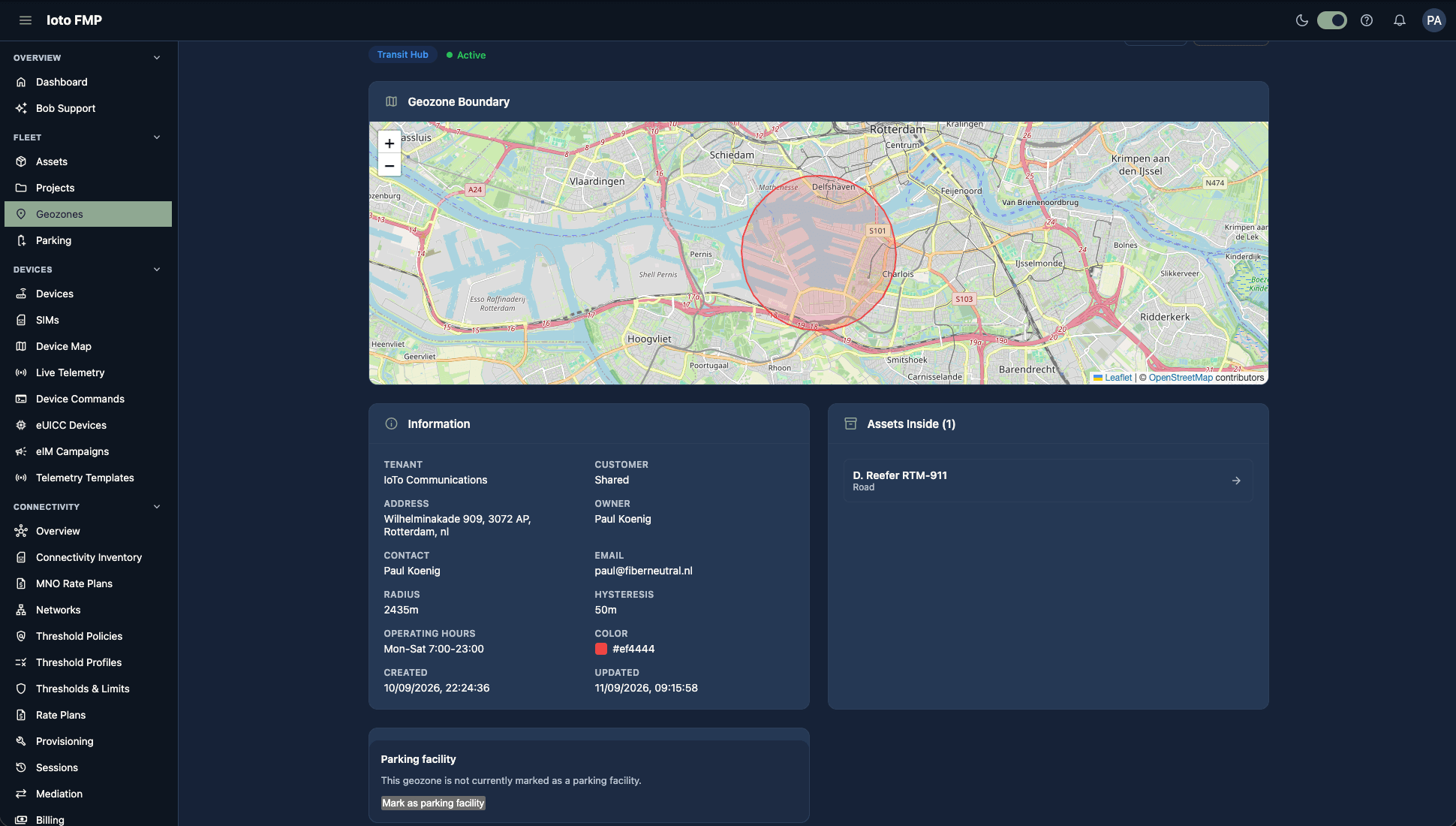Click the Live Telemetry signal icon
The image size is (1456, 826).
(x=21, y=372)
